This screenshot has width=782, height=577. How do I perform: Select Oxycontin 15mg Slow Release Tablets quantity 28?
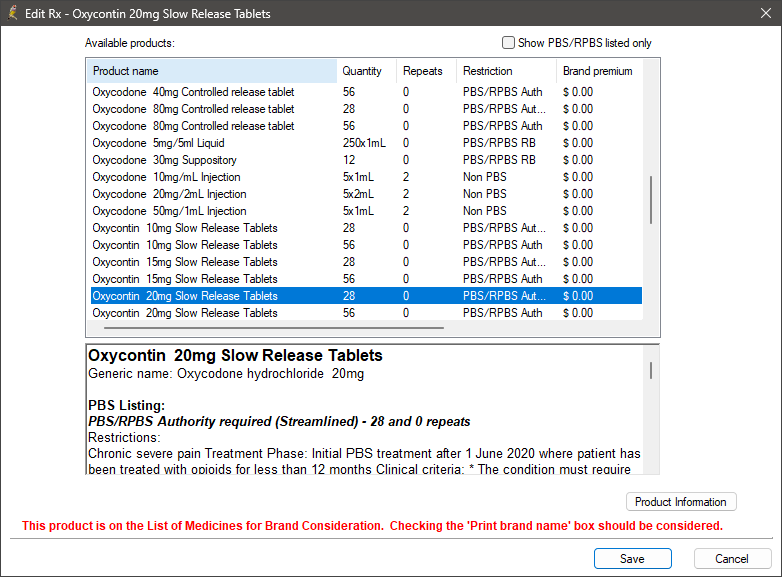point(366,262)
